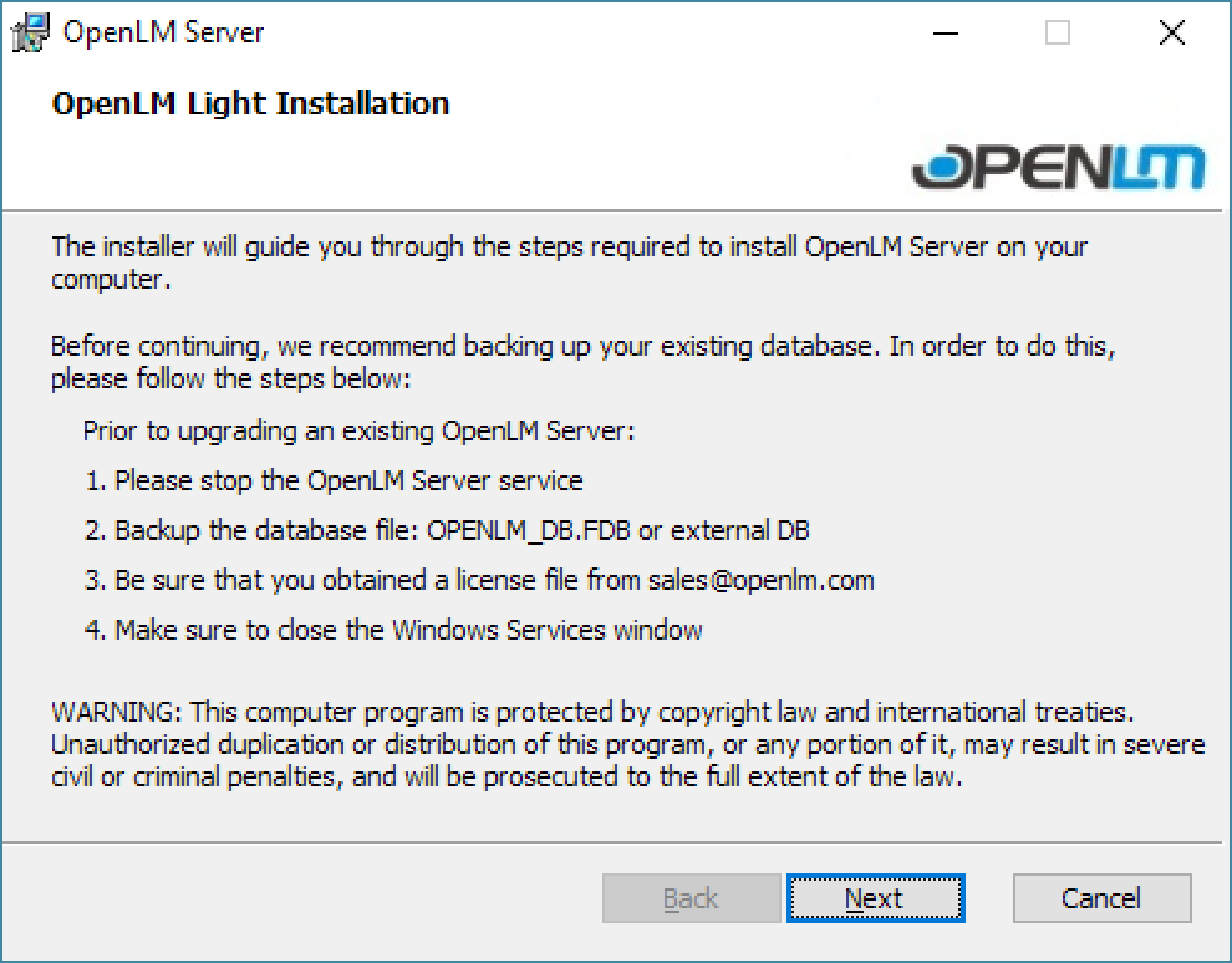Select step 1 about stopping the service
The width and height of the screenshot is (1232, 963).
(x=334, y=481)
